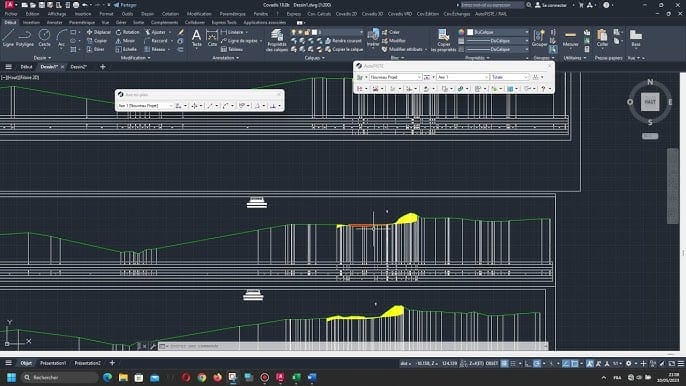Open the Linéaire dimension dropdown
Image resolution: width=686 pixels, height=386 pixels.
point(247,32)
